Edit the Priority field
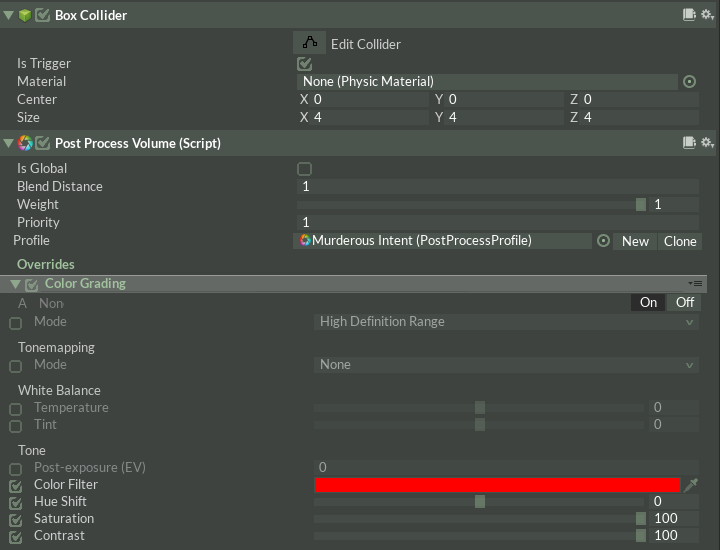Image resolution: width=720 pixels, height=550 pixels. [498, 223]
